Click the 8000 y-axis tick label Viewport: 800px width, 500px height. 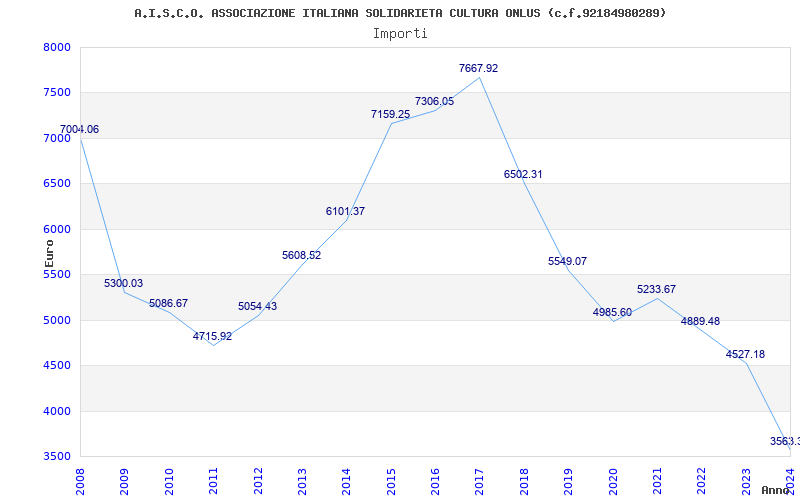click(57, 47)
